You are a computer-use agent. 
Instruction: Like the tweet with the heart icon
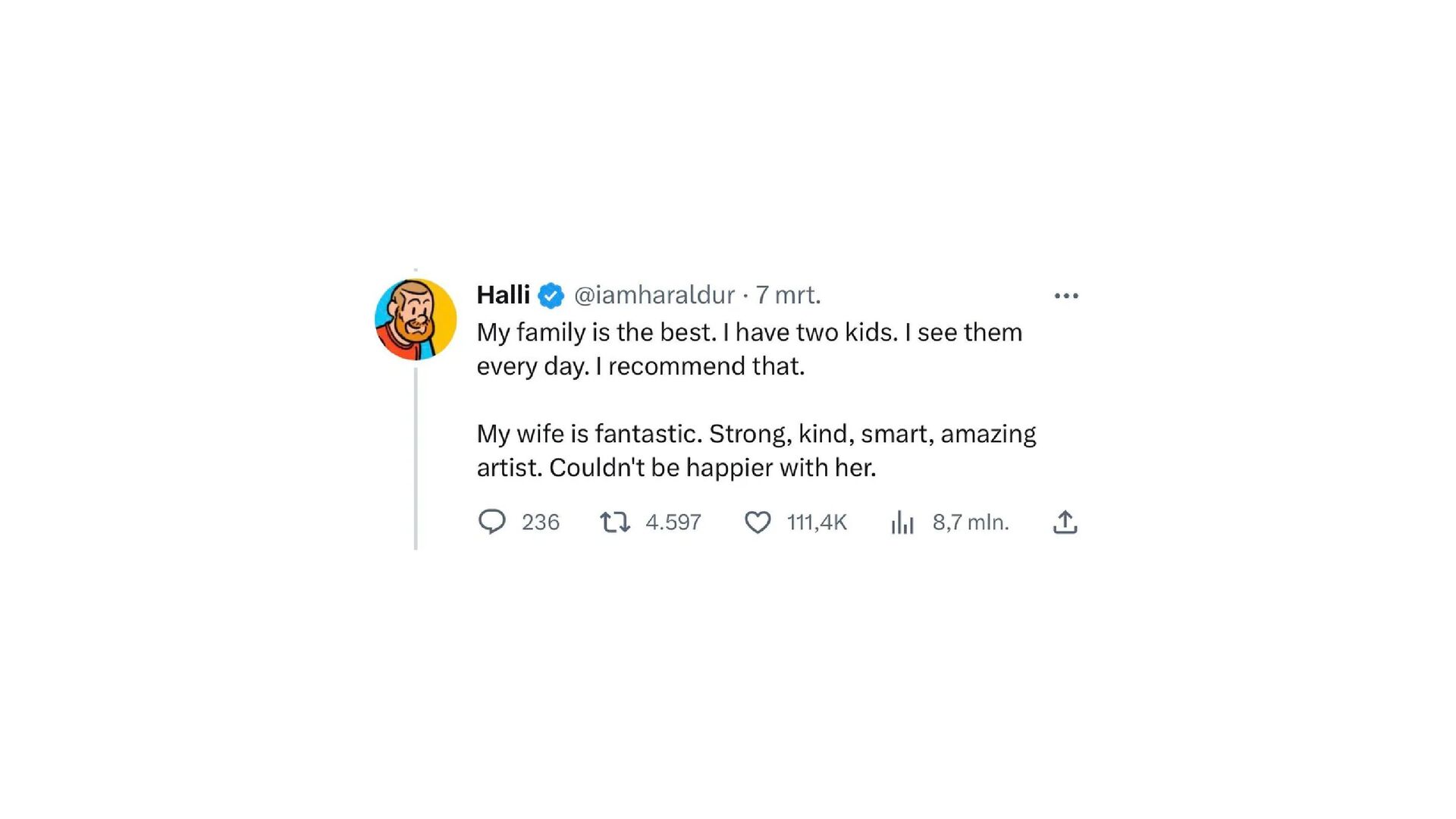point(758,522)
